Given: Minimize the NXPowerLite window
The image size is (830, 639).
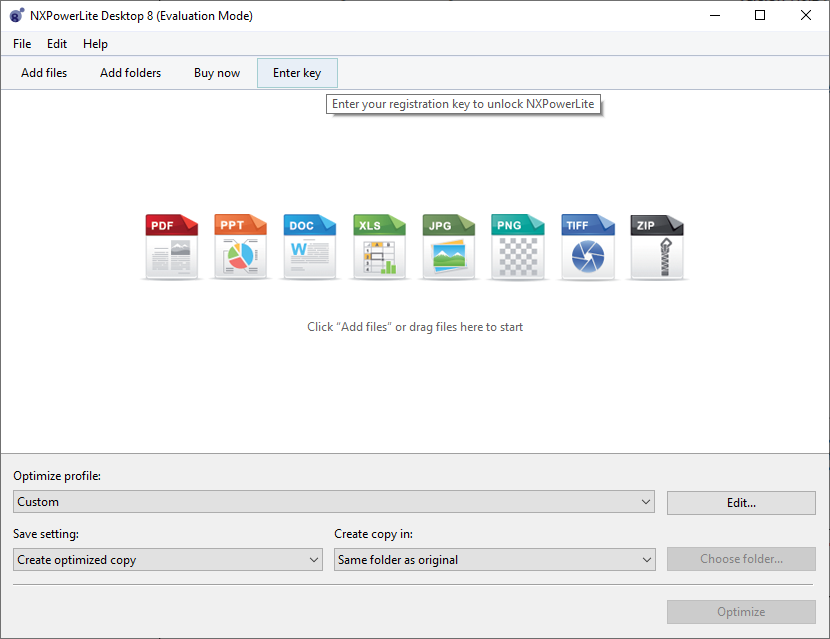Looking at the screenshot, I should coord(715,15).
